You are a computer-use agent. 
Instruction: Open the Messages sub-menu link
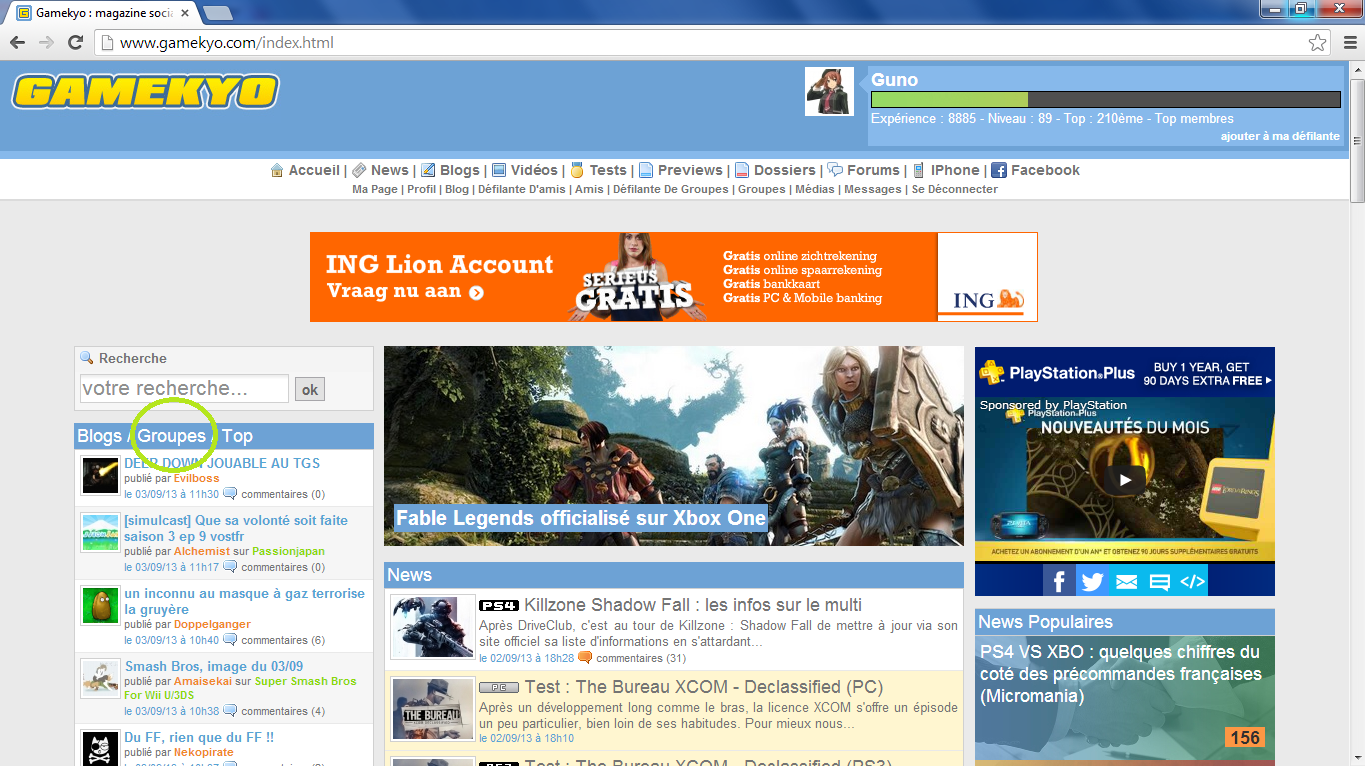(873, 189)
